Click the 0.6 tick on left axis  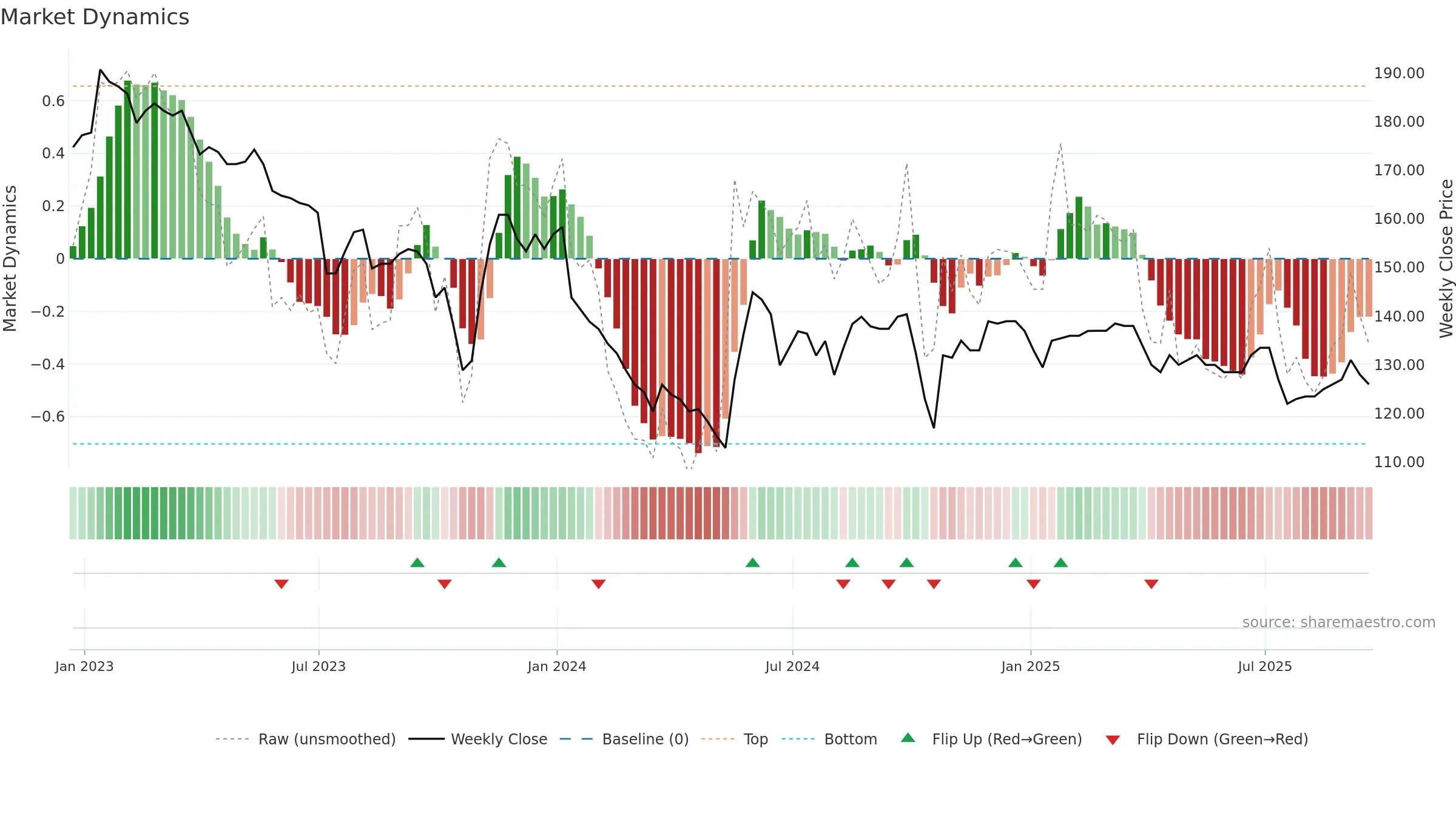(53, 101)
